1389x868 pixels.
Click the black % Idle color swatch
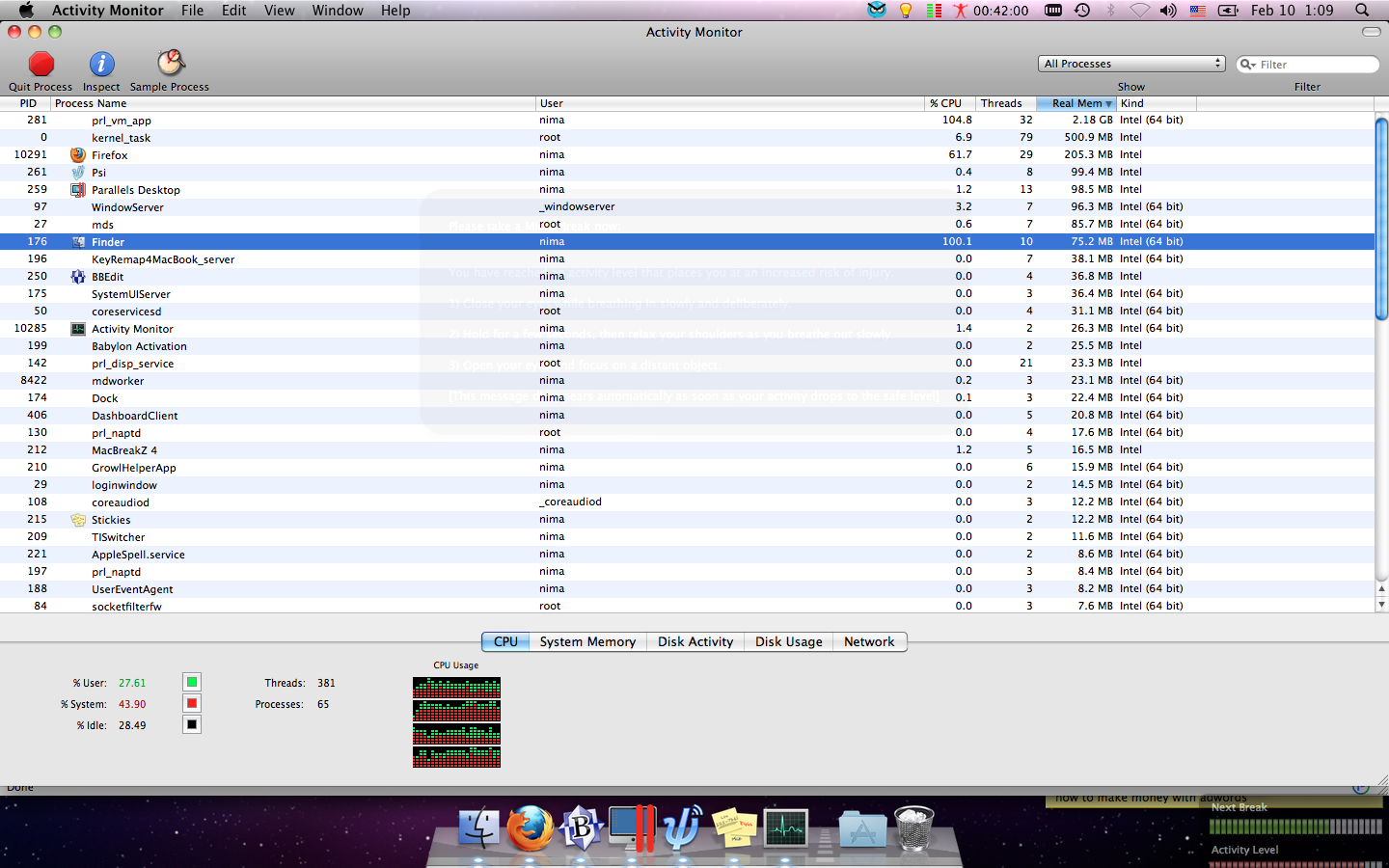pyautogui.click(x=192, y=725)
